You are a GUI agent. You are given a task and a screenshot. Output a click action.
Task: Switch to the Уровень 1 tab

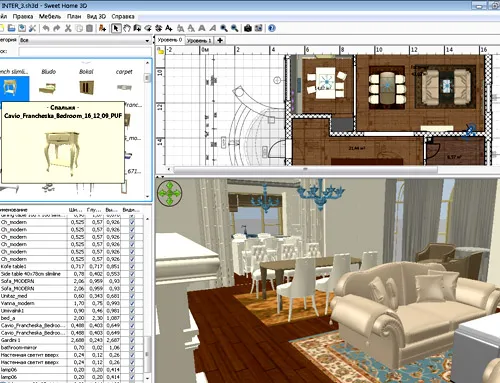pyautogui.click(x=199, y=41)
